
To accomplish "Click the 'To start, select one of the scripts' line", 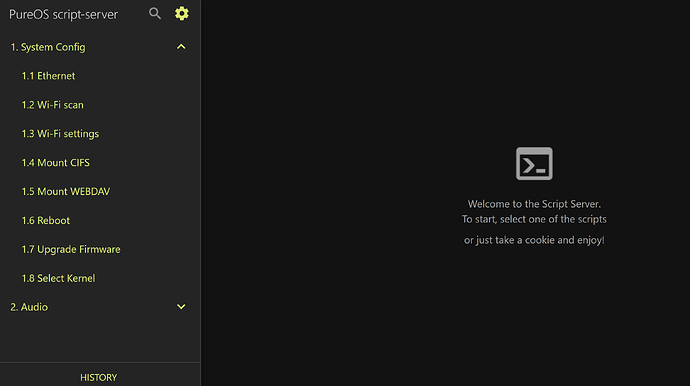I will (534, 219).
